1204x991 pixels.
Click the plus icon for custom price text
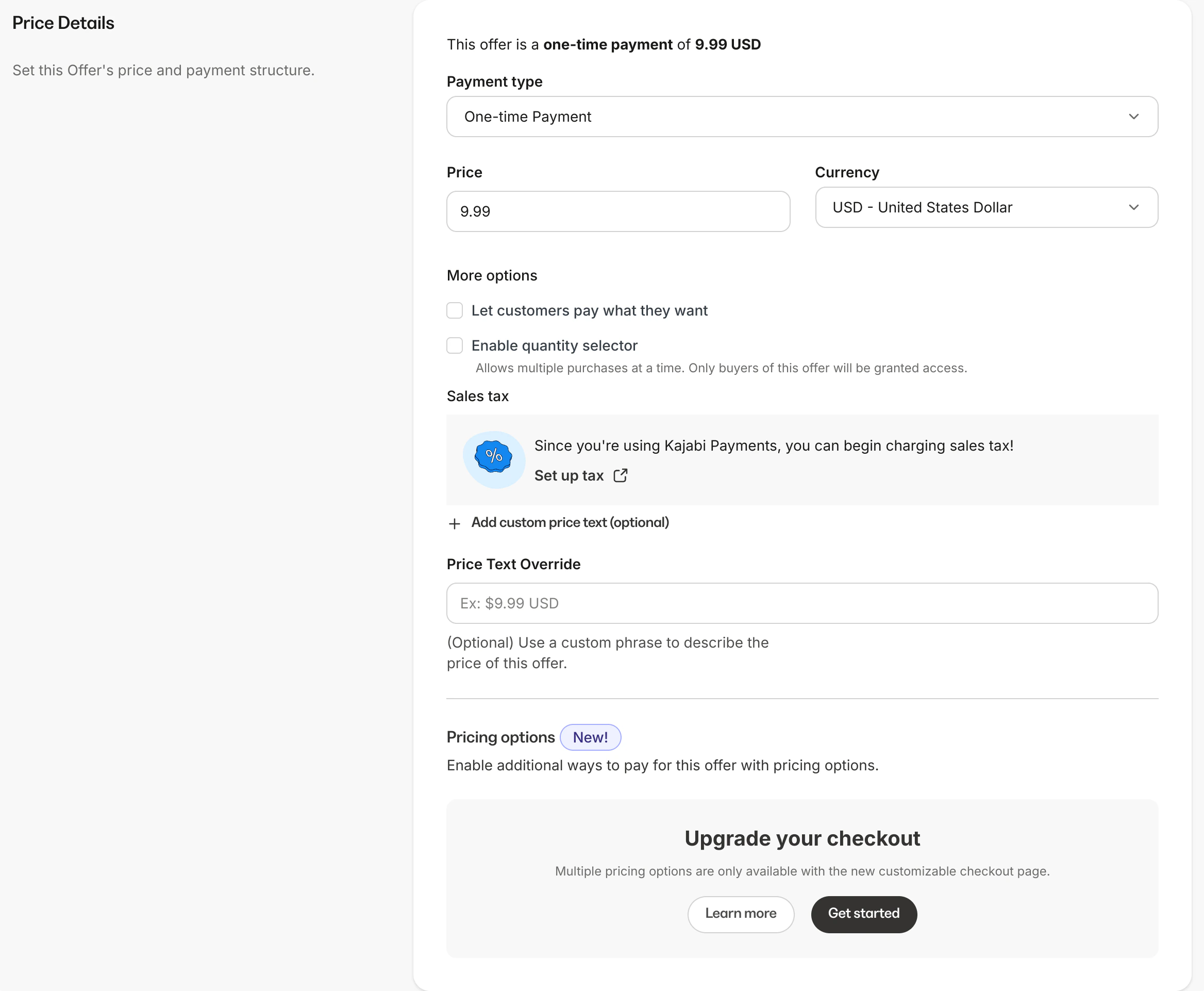coord(454,523)
